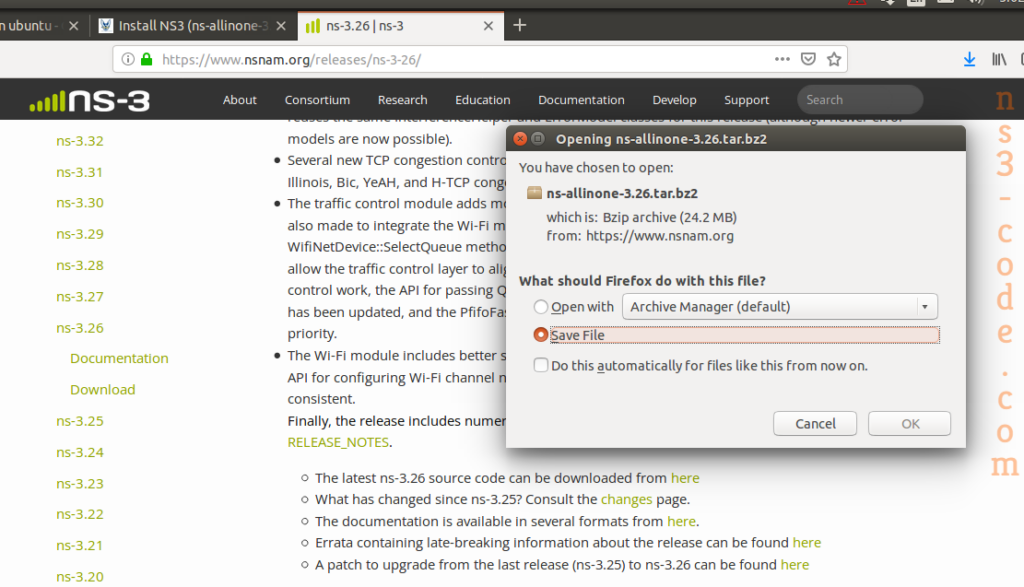Click 'here' link for upgrade patch
1024x587 pixels.
click(x=795, y=564)
